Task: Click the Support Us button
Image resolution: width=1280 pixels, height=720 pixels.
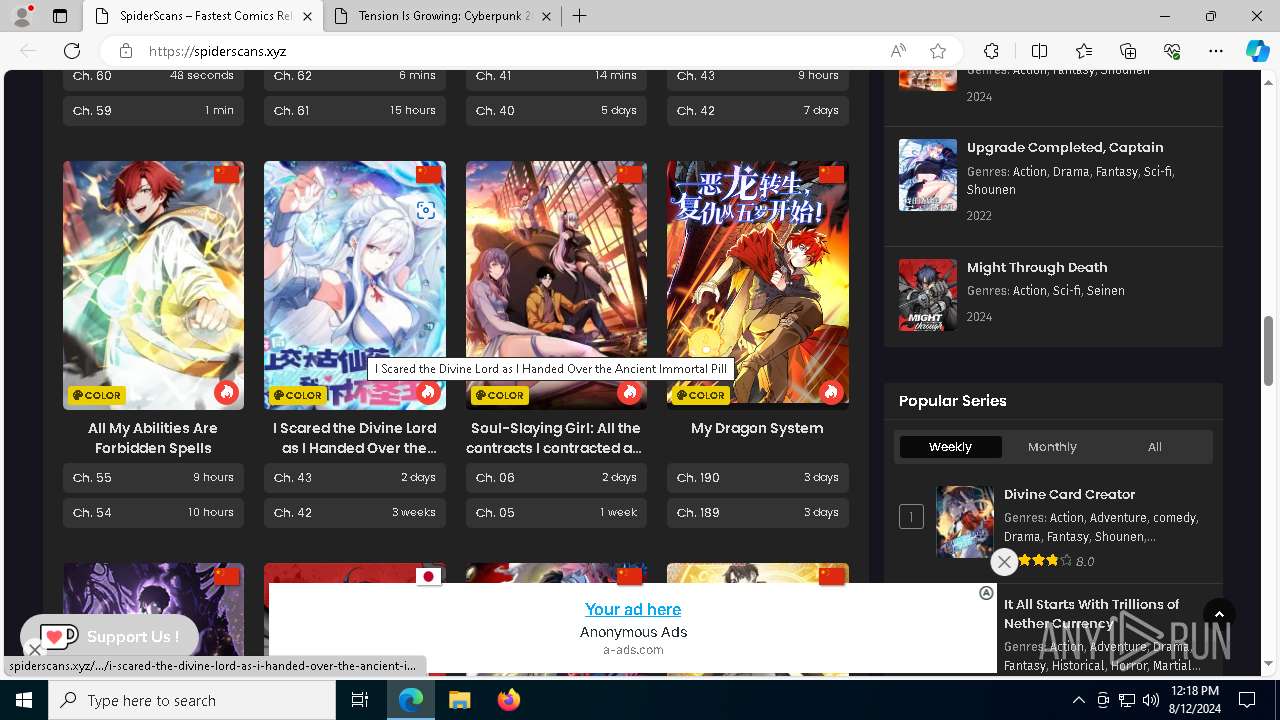Action: [x=110, y=636]
